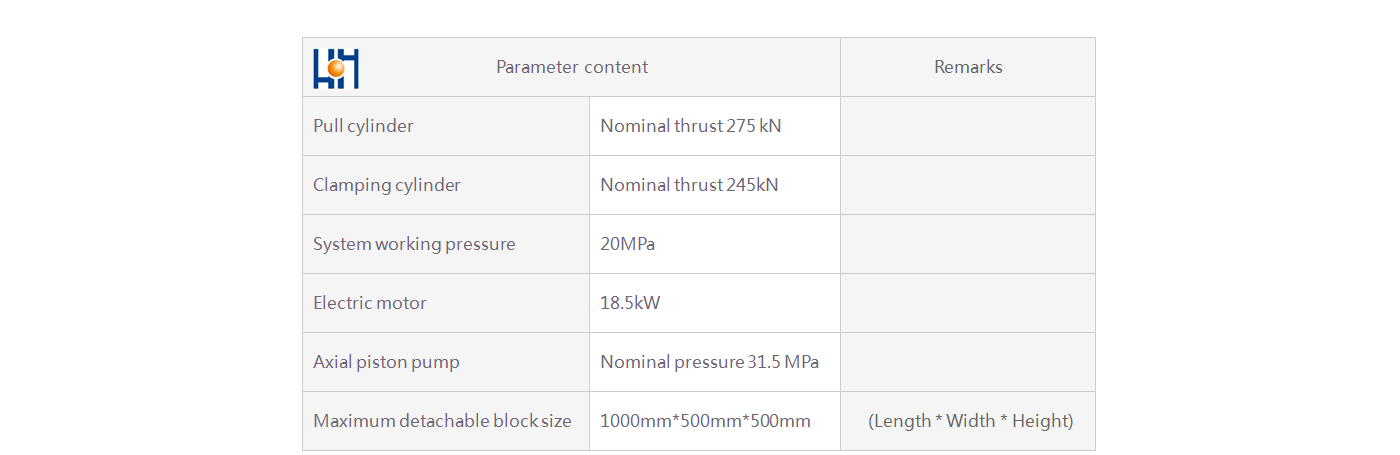Select Maximum detachable block size label

[x=442, y=421]
